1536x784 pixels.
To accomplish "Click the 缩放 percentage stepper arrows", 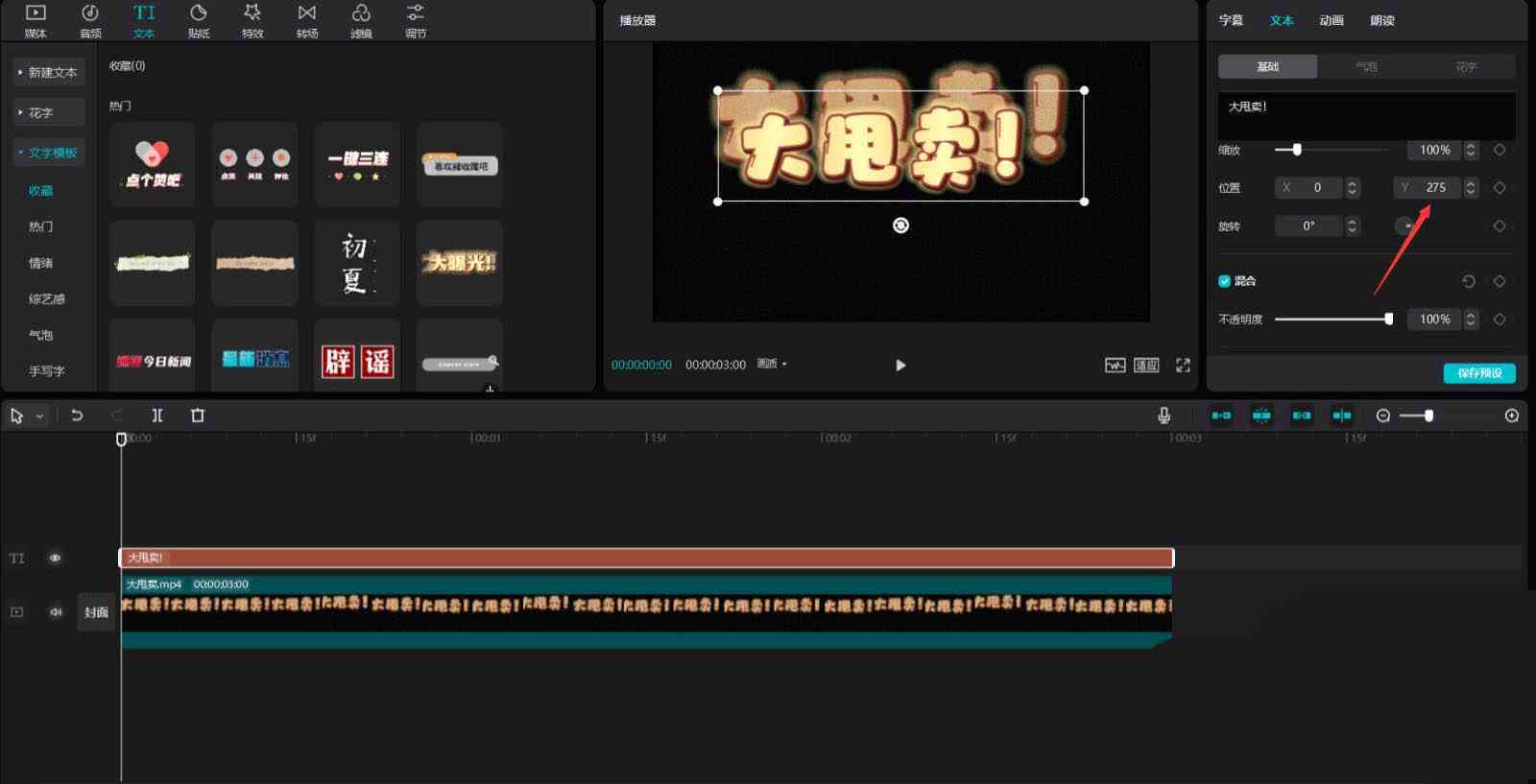I will 1470,150.
